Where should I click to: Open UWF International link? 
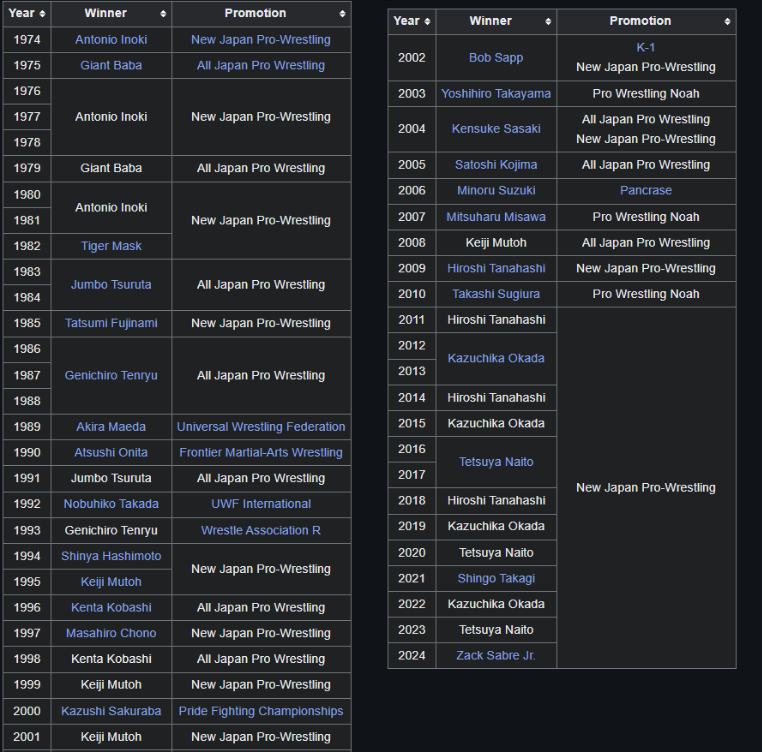tap(260, 504)
